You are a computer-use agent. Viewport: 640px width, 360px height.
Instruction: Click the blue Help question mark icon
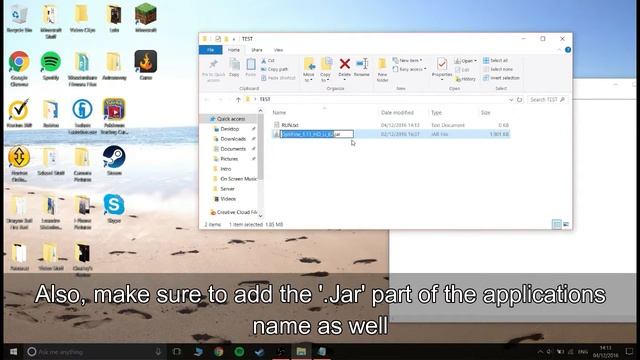pyautogui.click(x=568, y=50)
